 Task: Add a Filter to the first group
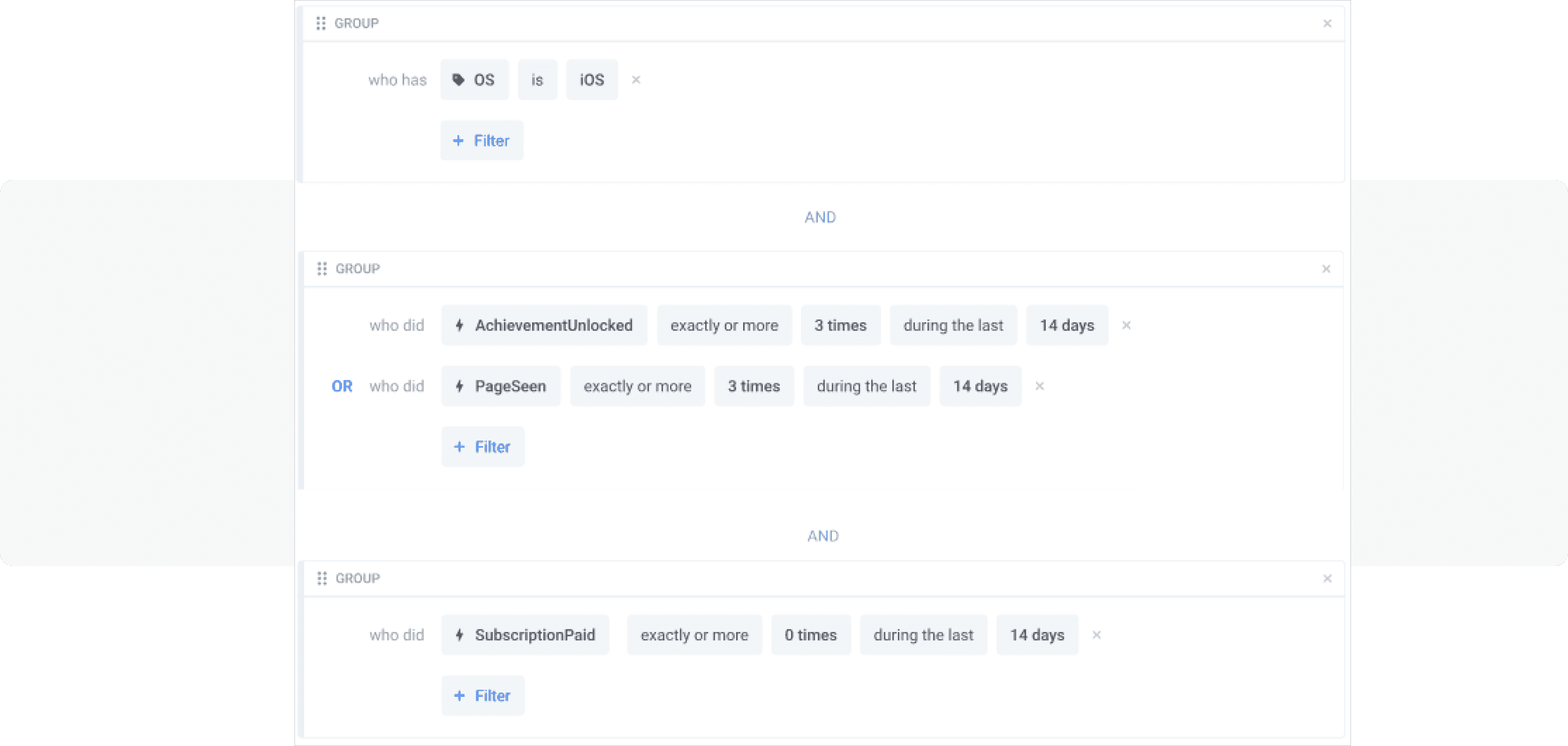tap(481, 140)
